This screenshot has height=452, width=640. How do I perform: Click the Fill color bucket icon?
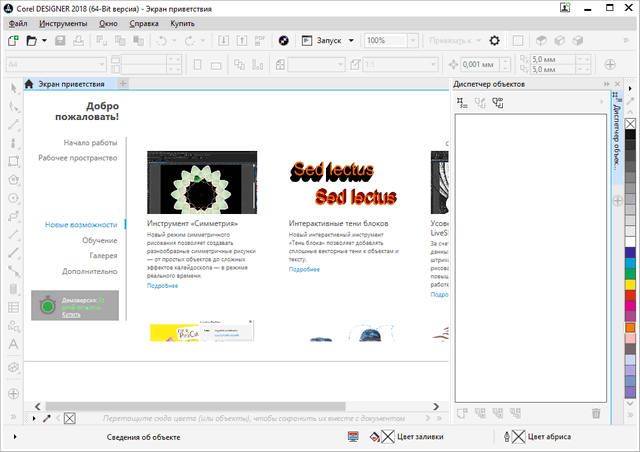coord(375,437)
